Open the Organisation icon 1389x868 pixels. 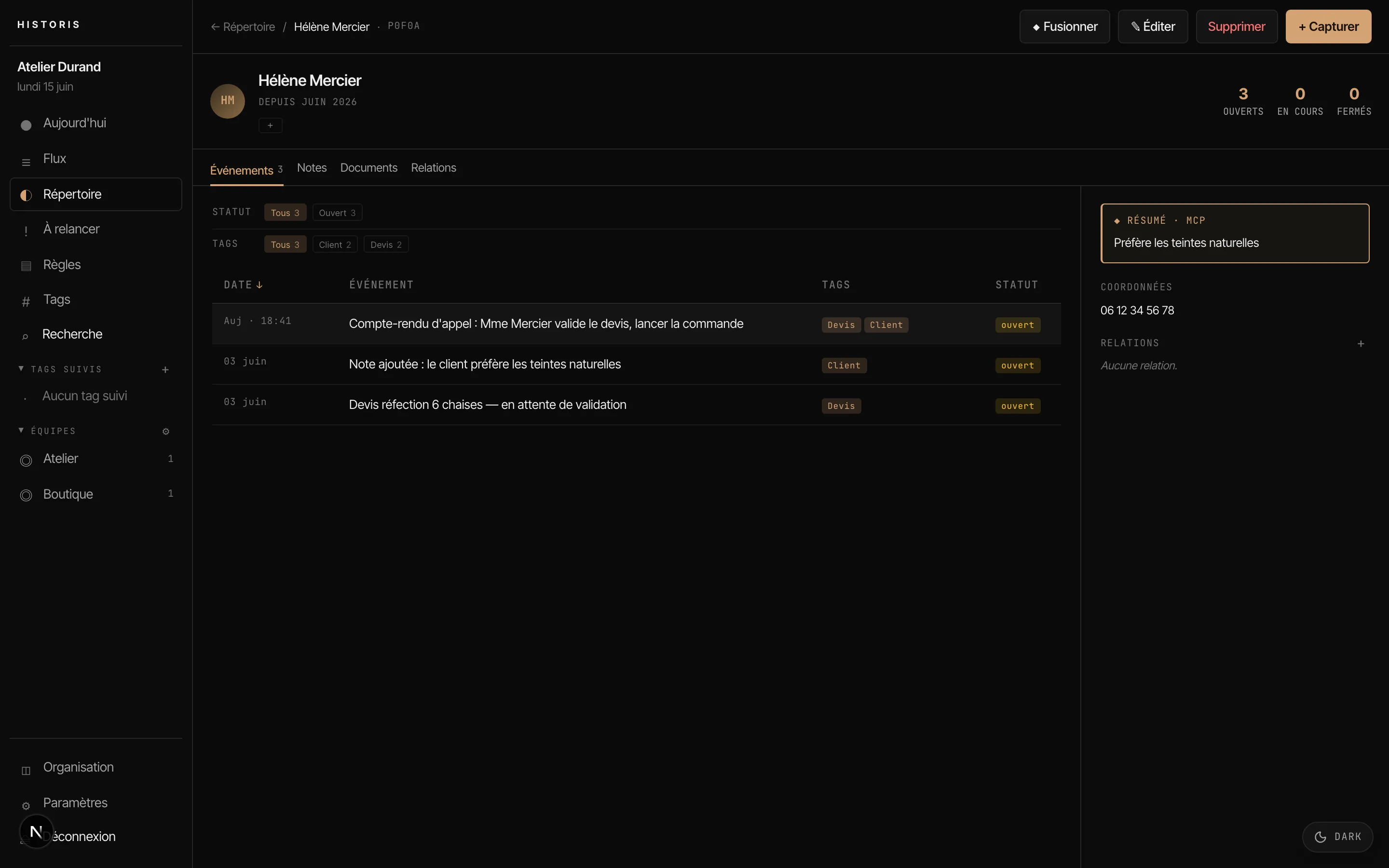[26, 771]
